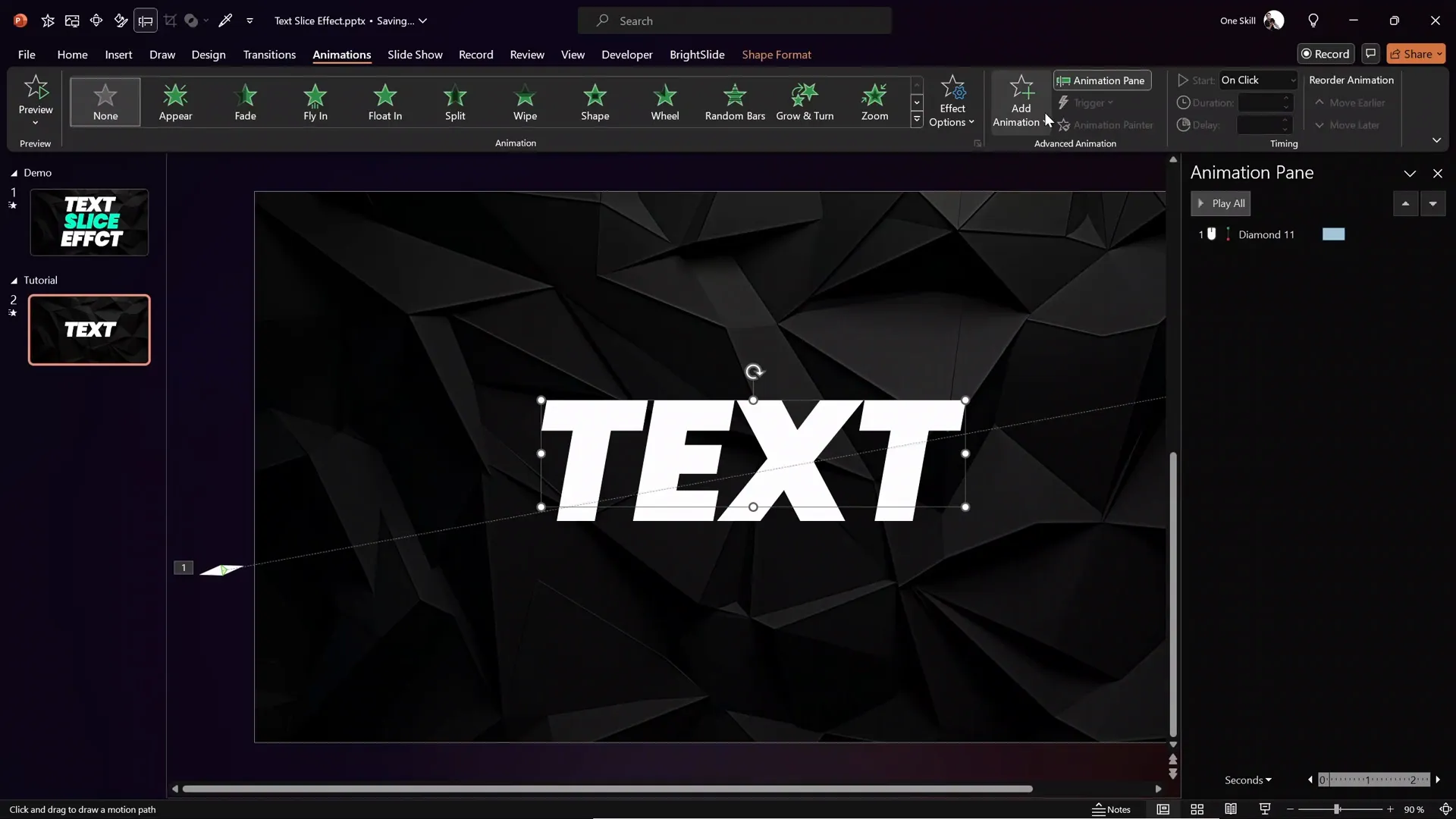Select slide 1 thumbnail Text Slice Effect
This screenshot has width=1456, height=819.
(x=89, y=222)
